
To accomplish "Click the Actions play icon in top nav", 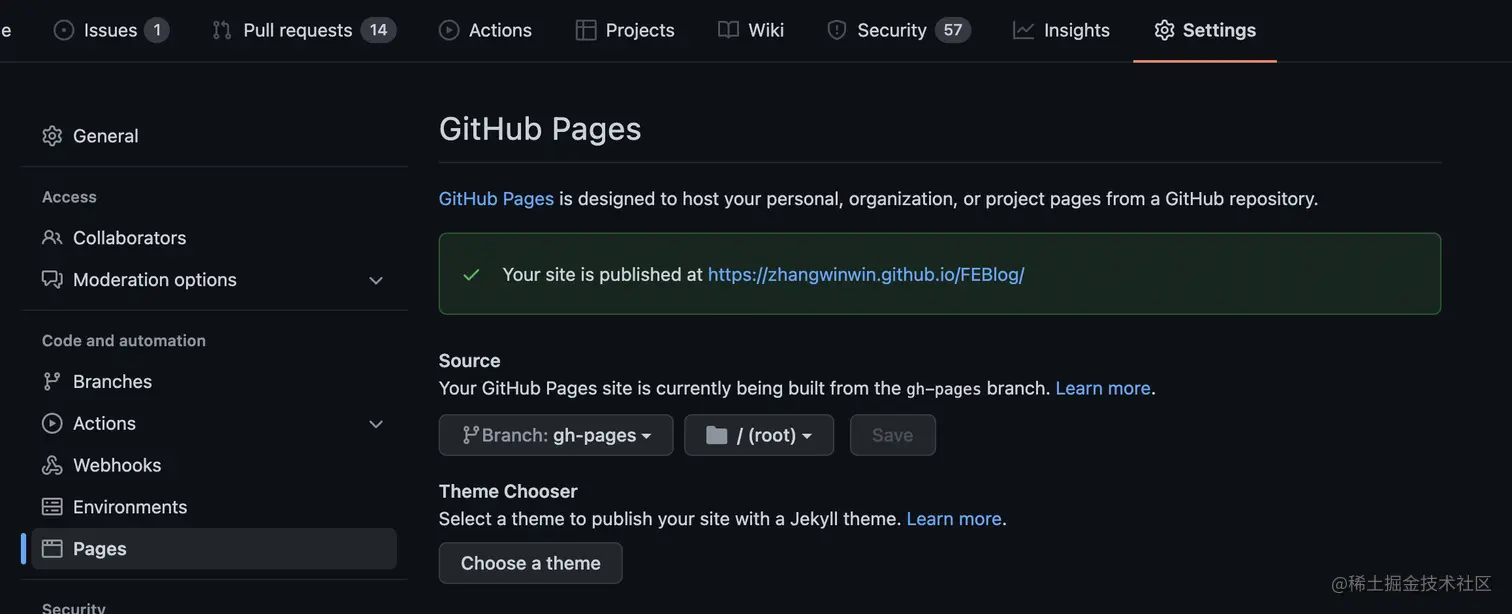I will [449, 30].
